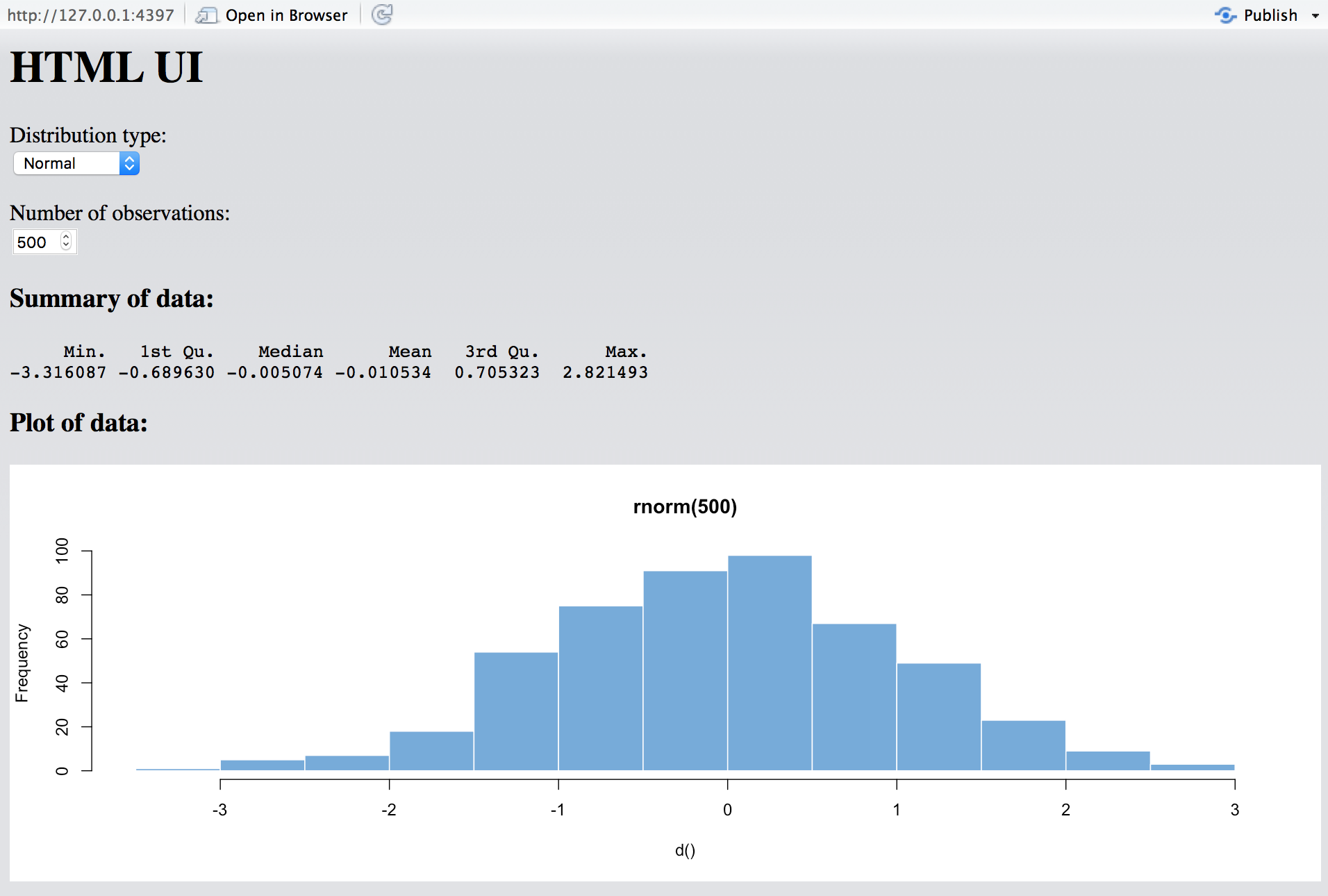
Task: Click the down arrow on the observations stepper
Action: click(x=67, y=247)
